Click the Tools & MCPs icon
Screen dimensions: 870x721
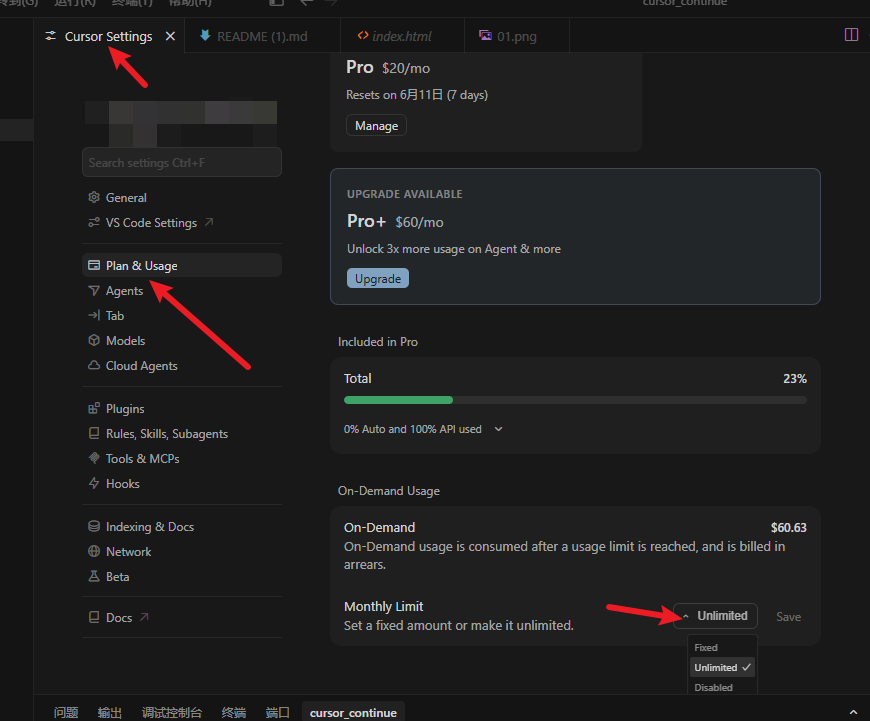coord(94,458)
